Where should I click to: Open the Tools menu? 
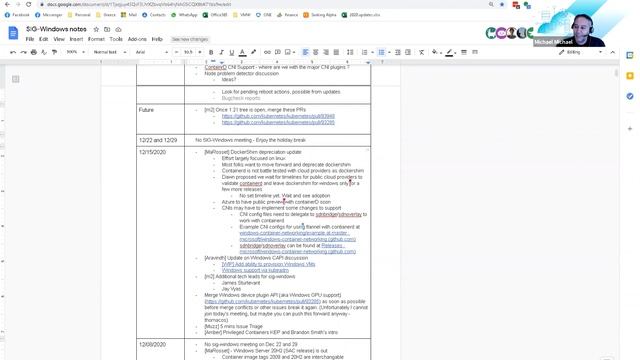click(x=116, y=39)
